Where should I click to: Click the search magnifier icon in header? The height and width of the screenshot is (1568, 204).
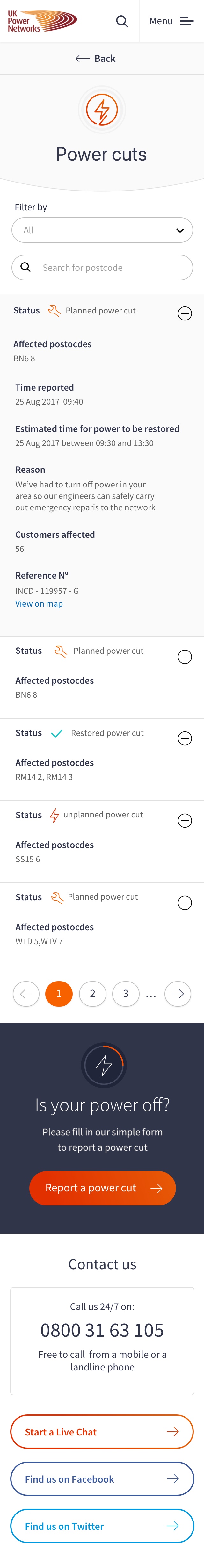tap(122, 21)
